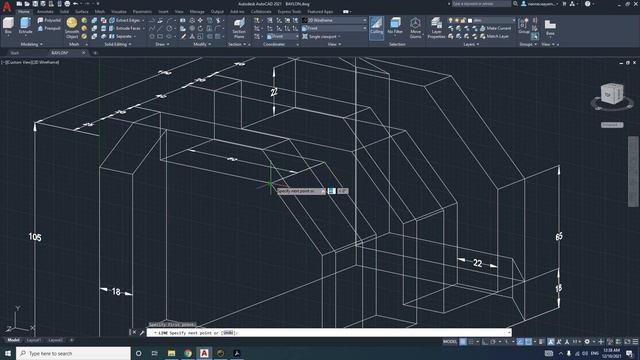640x360 pixels.
Task: Switch to the Surface ribbon tab
Action: 82,11
